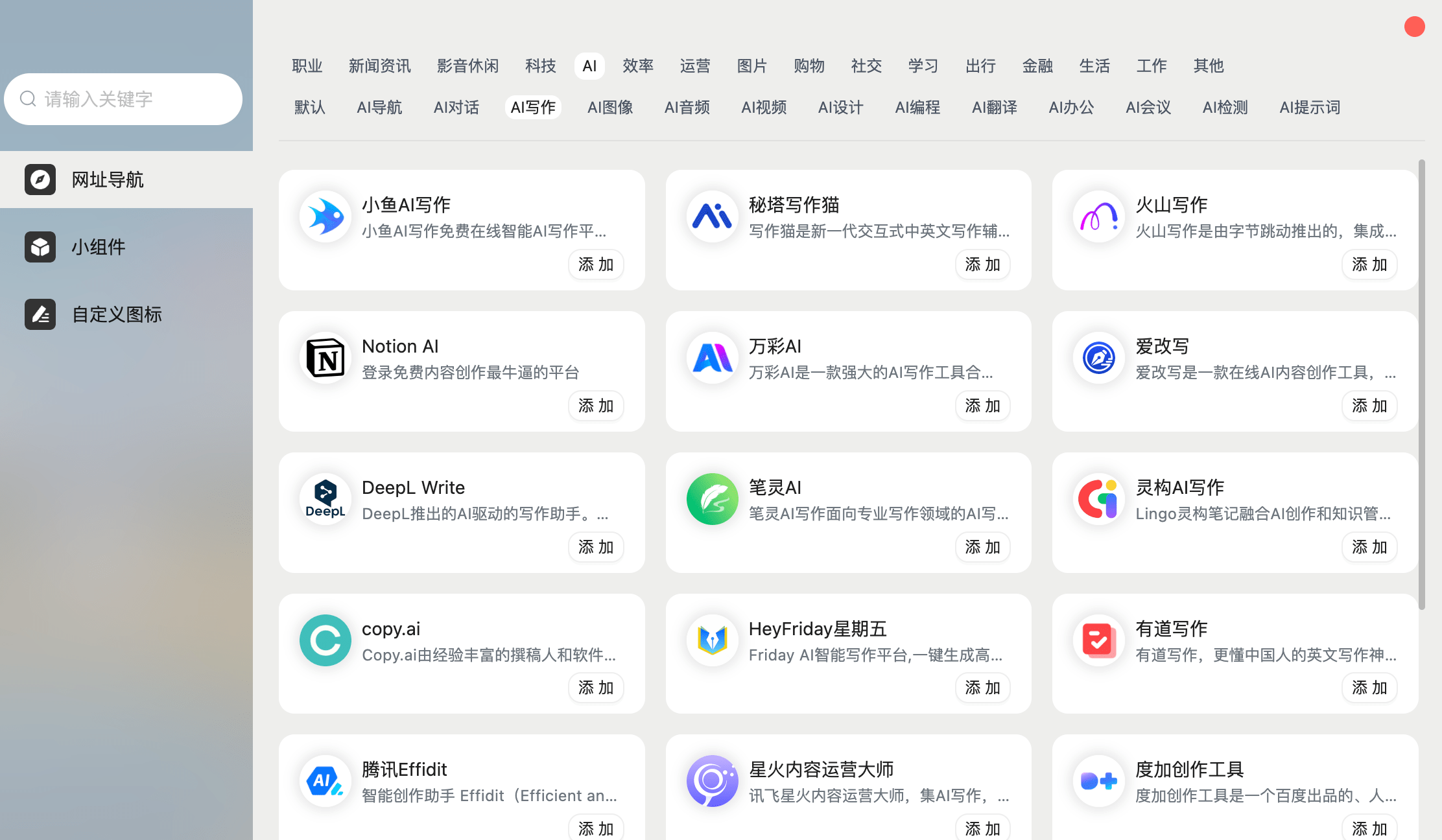
Task: Select the 金融 category tab
Action: click(x=1037, y=66)
